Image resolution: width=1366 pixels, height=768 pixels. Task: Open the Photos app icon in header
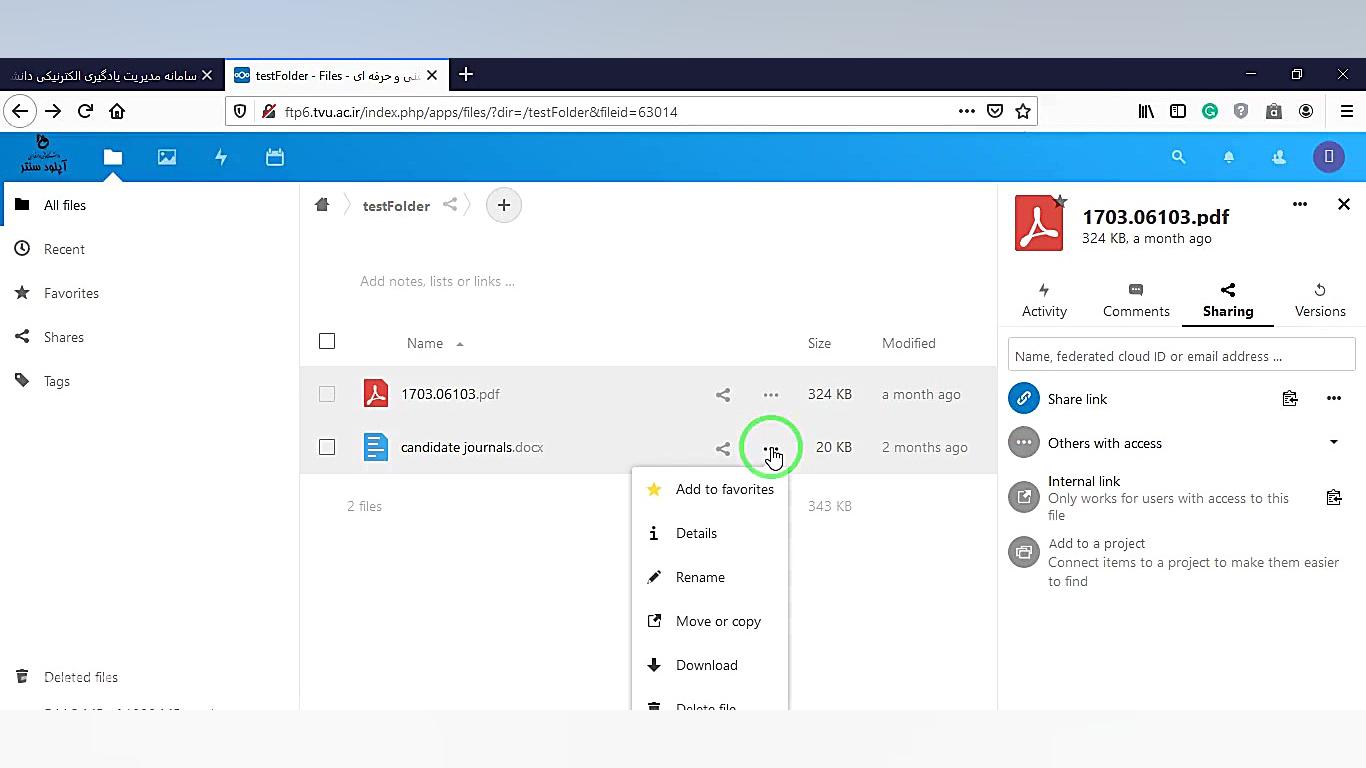click(x=167, y=157)
